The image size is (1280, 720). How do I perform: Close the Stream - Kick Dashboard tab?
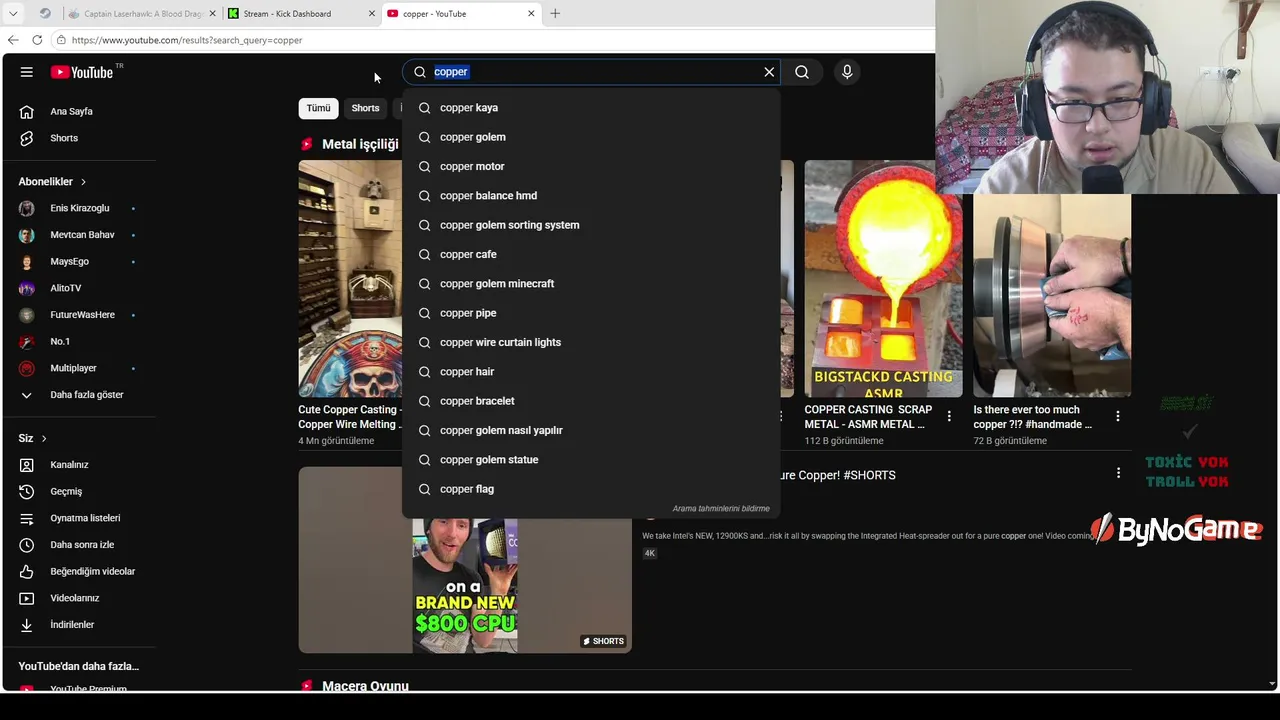(x=372, y=14)
